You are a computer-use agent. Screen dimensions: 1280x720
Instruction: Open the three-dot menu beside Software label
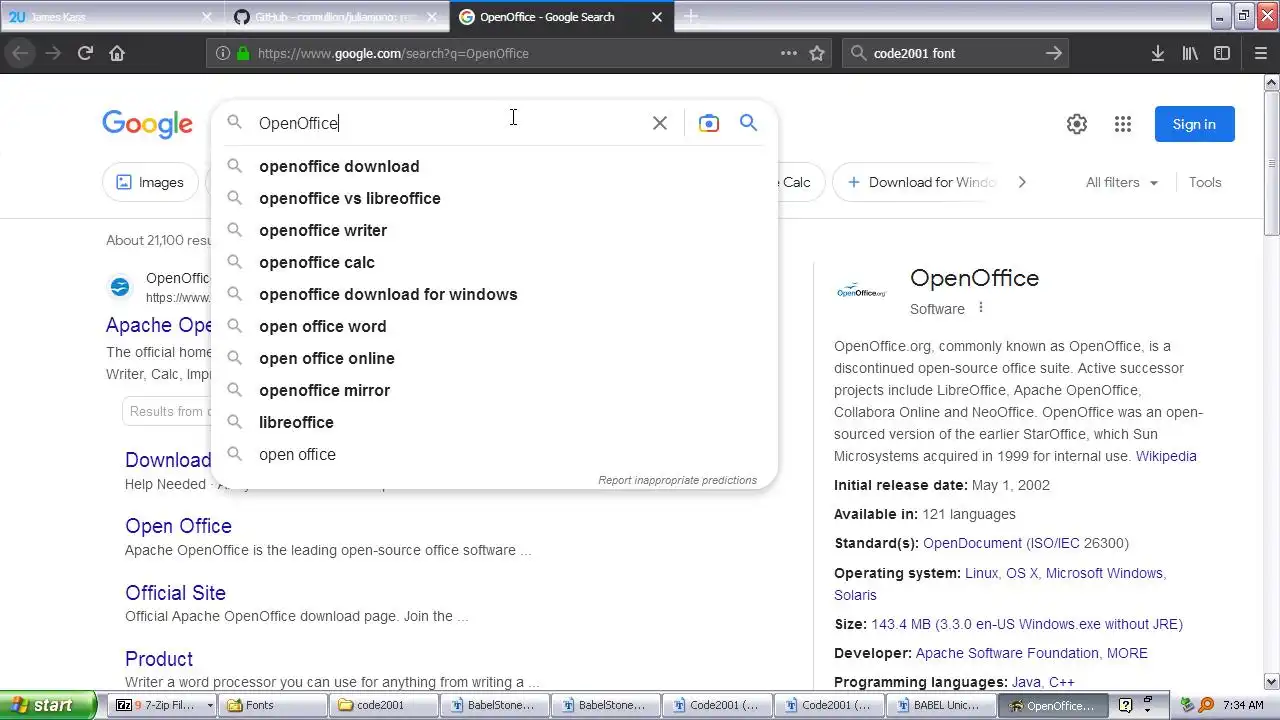pyautogui.click(x=981, y=308)
